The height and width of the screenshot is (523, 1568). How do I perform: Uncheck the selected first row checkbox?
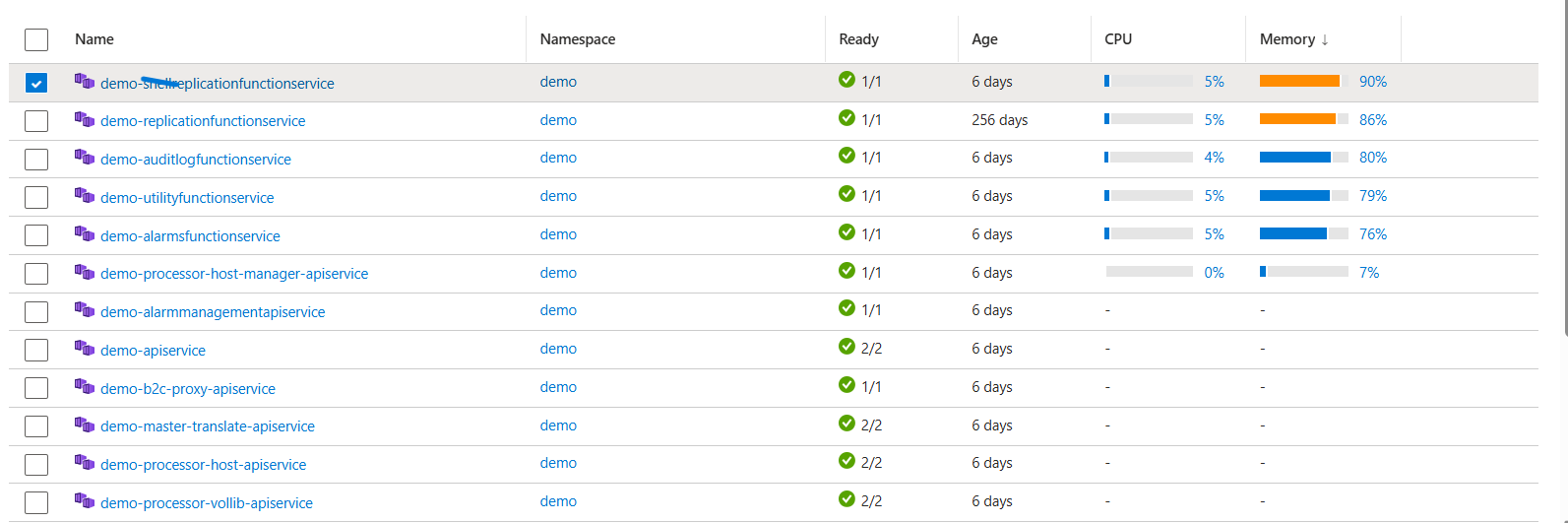(36, 83)
